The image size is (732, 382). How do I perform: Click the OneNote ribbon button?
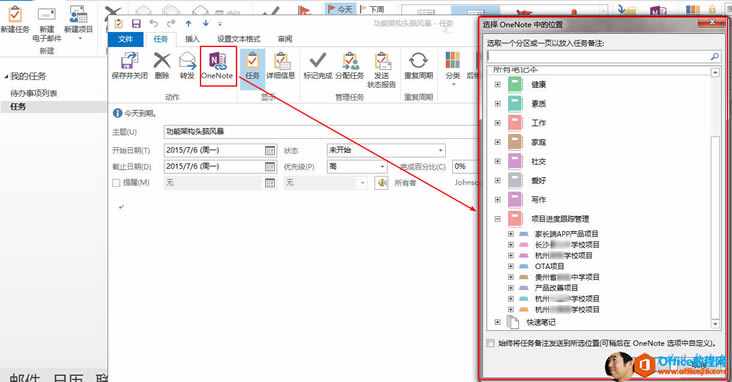218,66
